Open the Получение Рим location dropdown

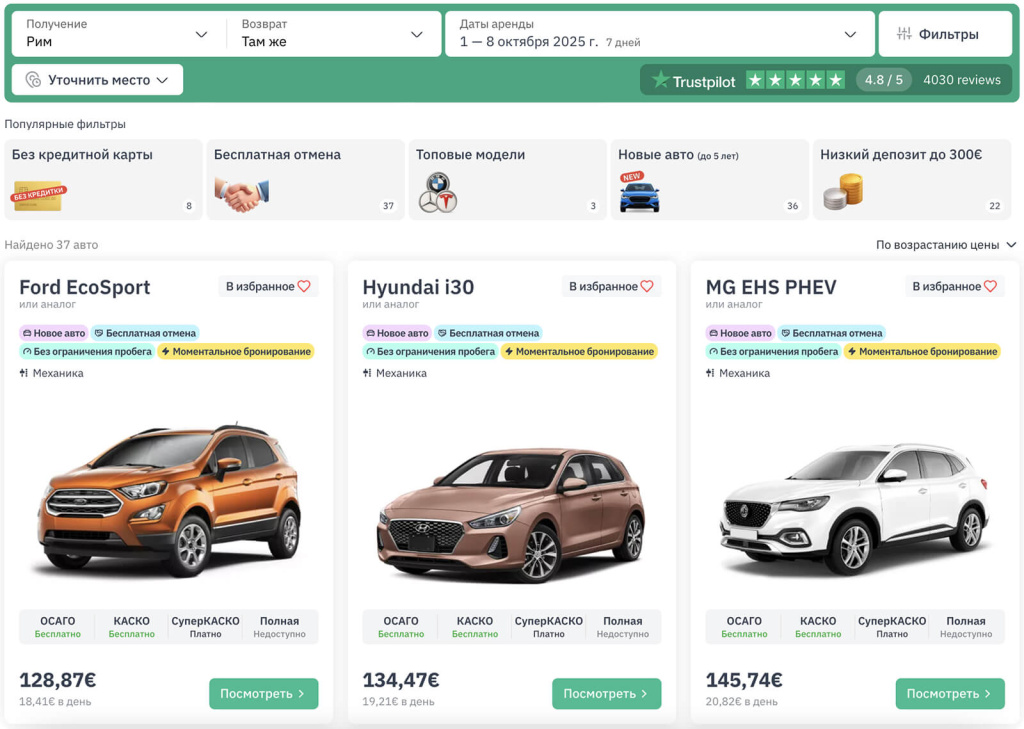(x=118, y=33)
